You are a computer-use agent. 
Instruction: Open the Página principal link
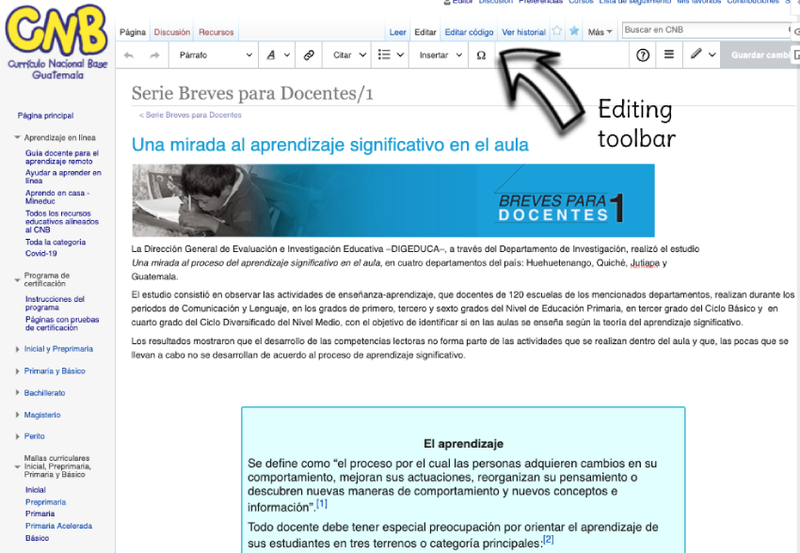(x=45, y=116)
